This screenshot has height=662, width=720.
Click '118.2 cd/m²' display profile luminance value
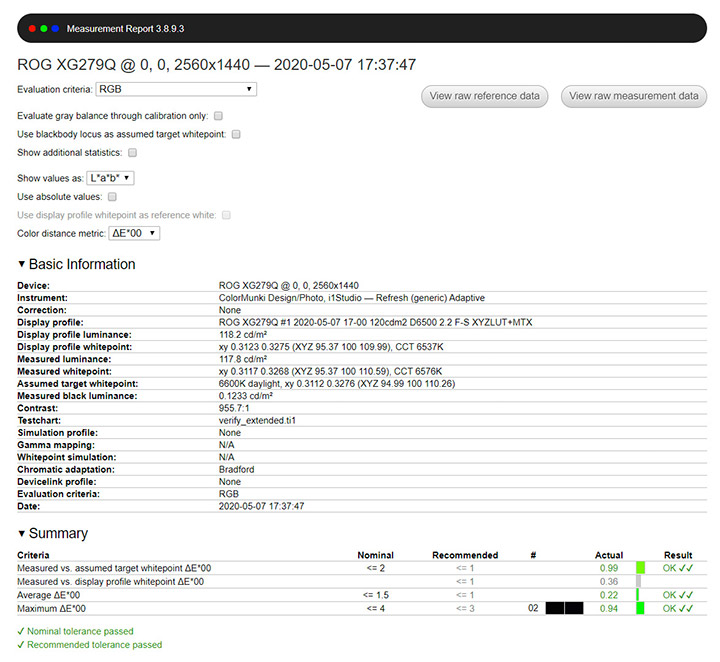coord(243,335)
